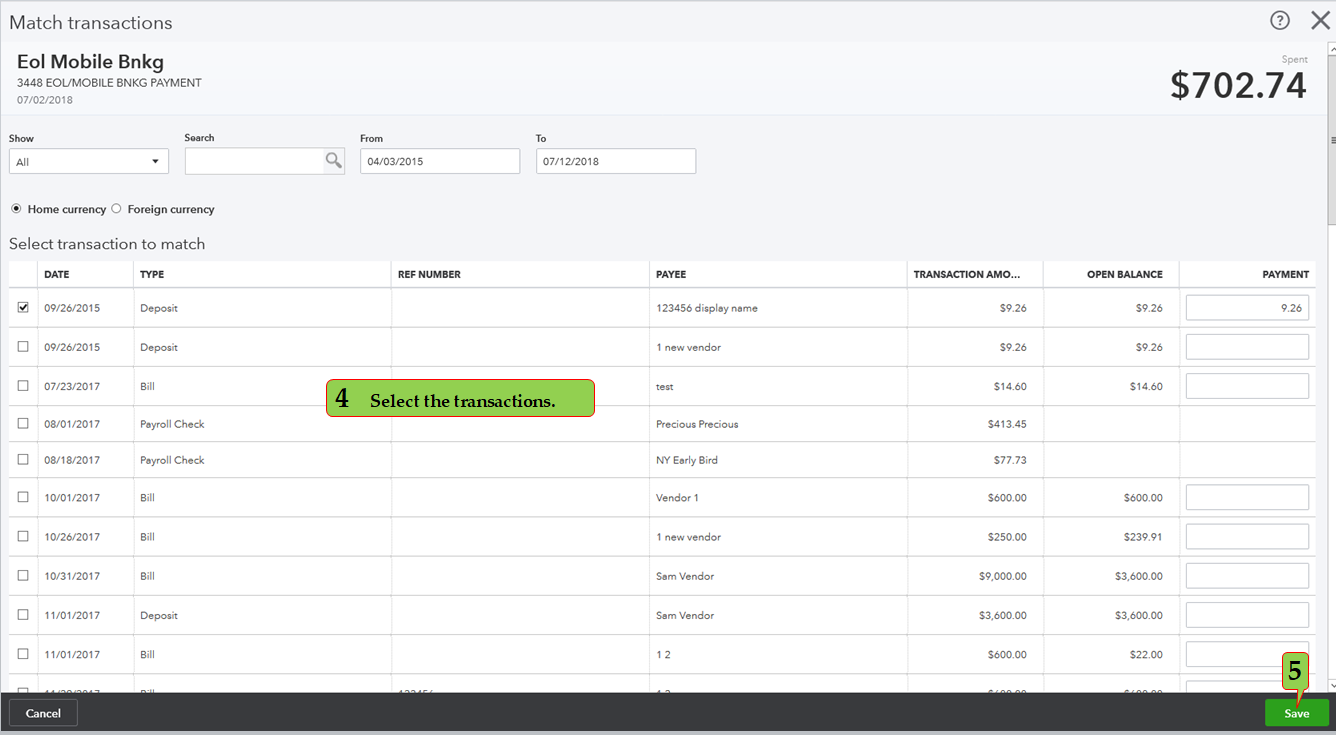Click the From date field
Image resolution: width=1336 pixels, height=735 pixels.
439,160
